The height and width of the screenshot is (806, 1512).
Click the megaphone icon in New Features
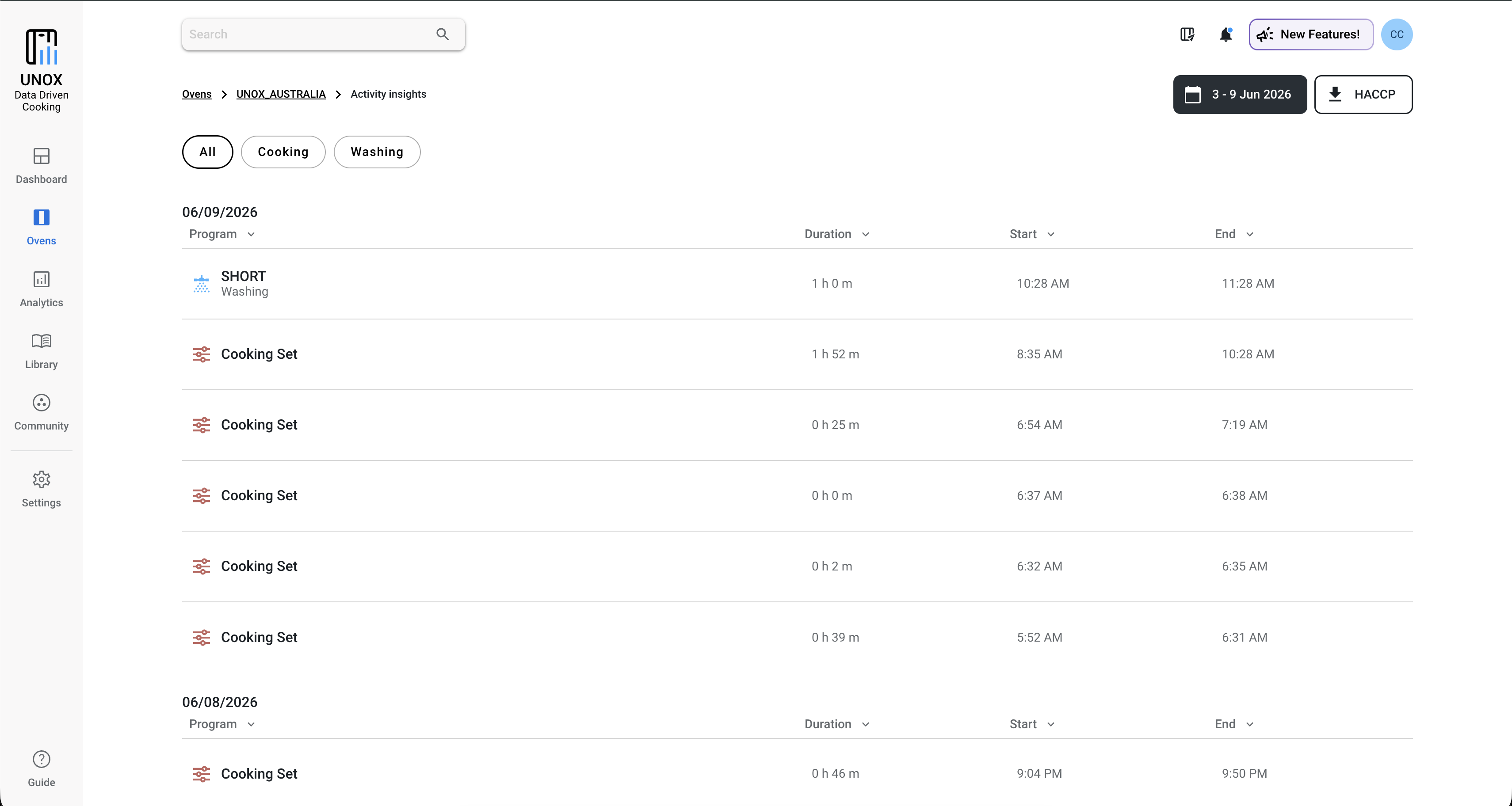pyautogui.click(x=1265, y=34)
